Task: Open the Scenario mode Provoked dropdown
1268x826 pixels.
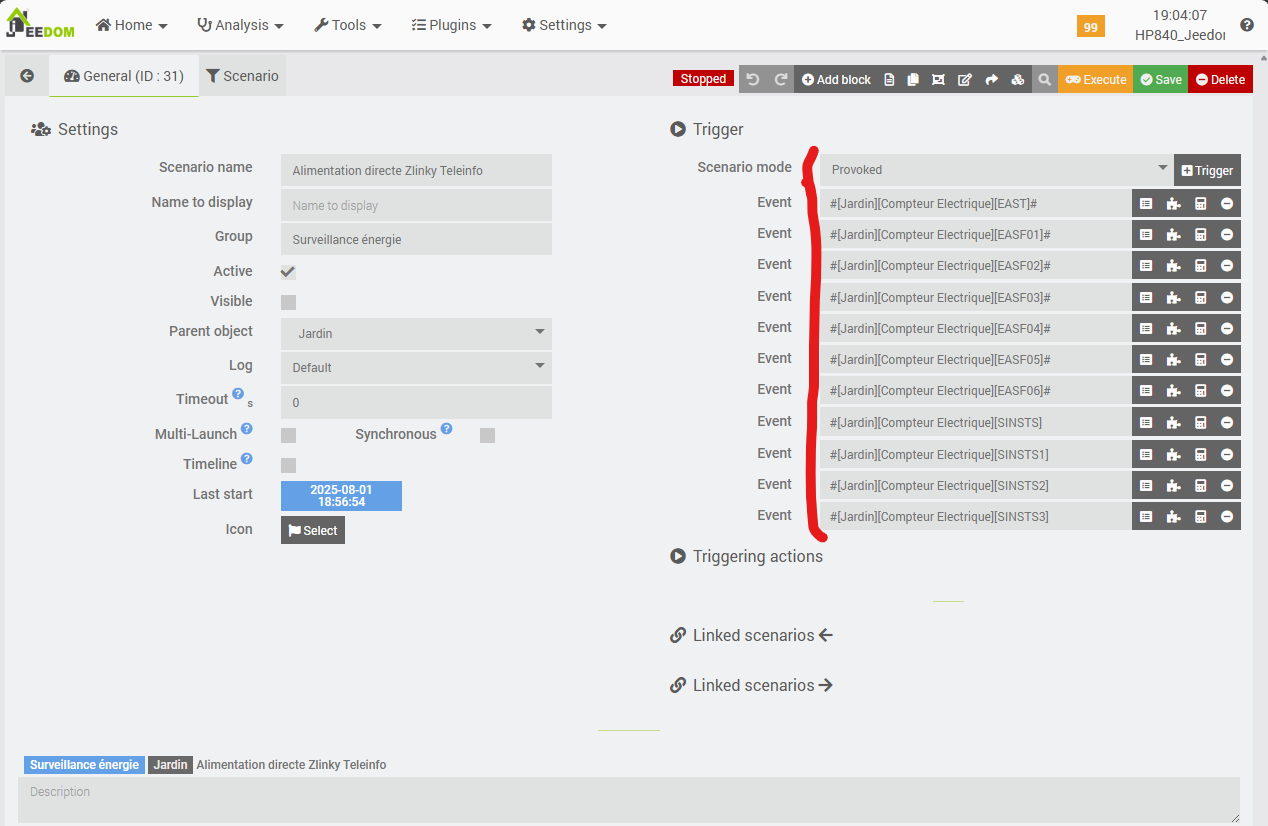Action: click(x=994, y=170)
